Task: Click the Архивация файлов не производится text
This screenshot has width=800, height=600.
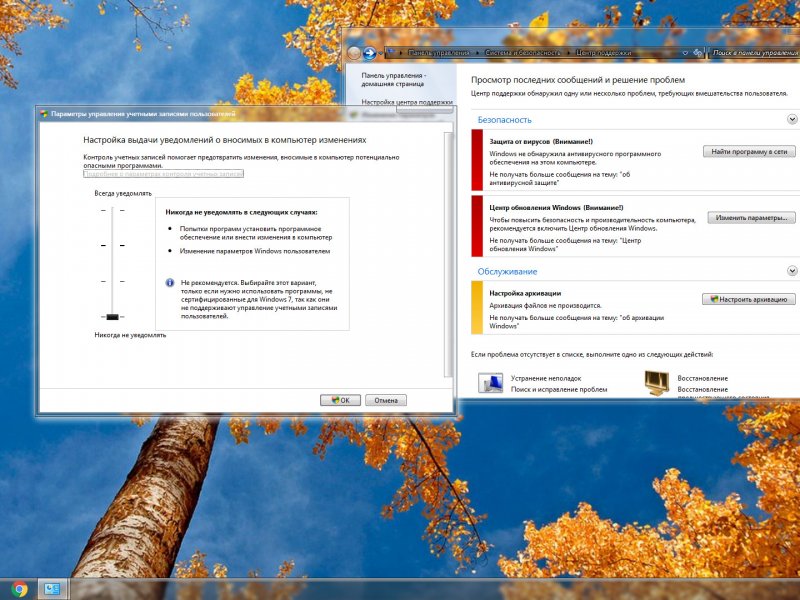Action: point(545,306)
